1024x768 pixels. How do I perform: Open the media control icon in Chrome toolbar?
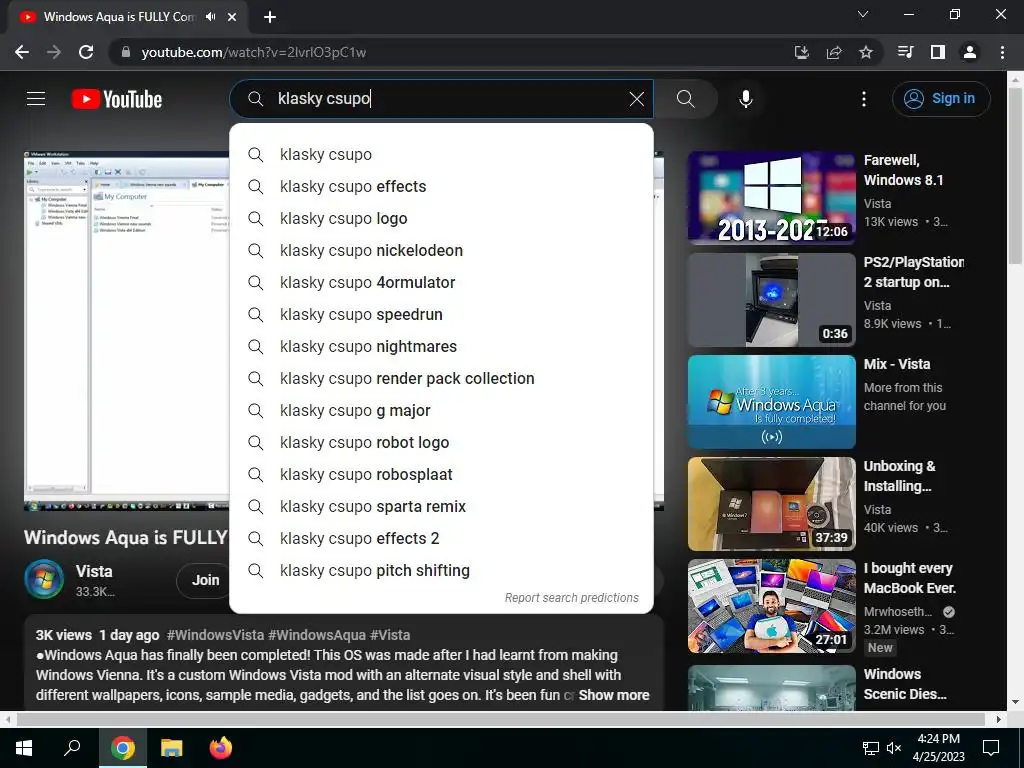click(x=905, y=52)
